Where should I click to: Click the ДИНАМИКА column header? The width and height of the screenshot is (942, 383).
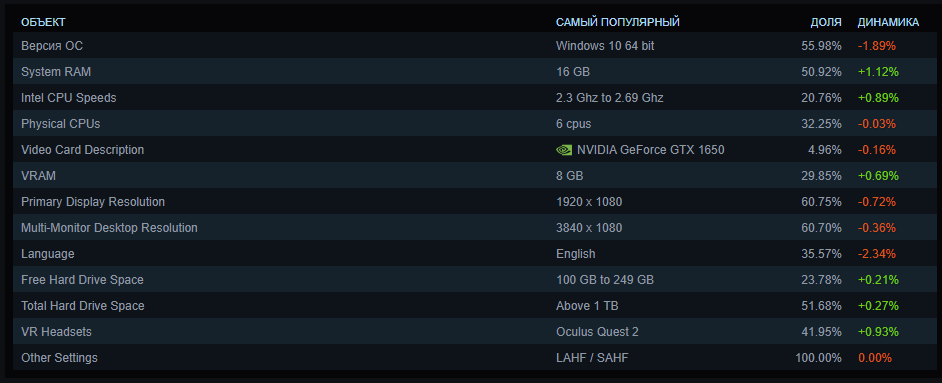click(x=888, y=22)
